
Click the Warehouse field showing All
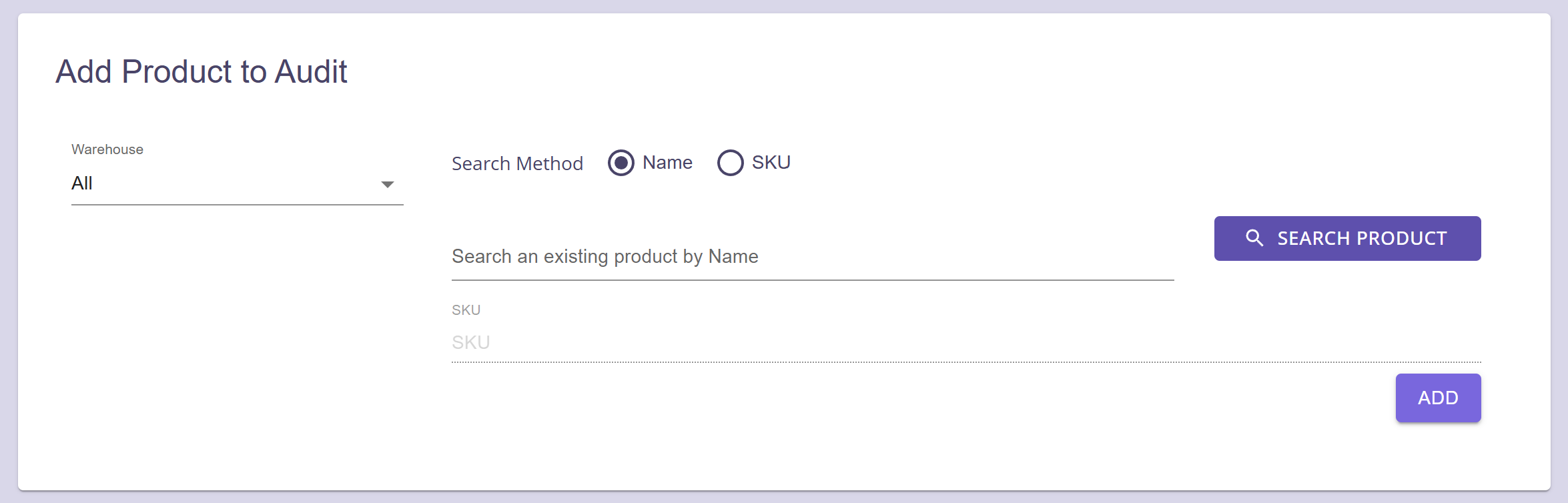[237, 183]
